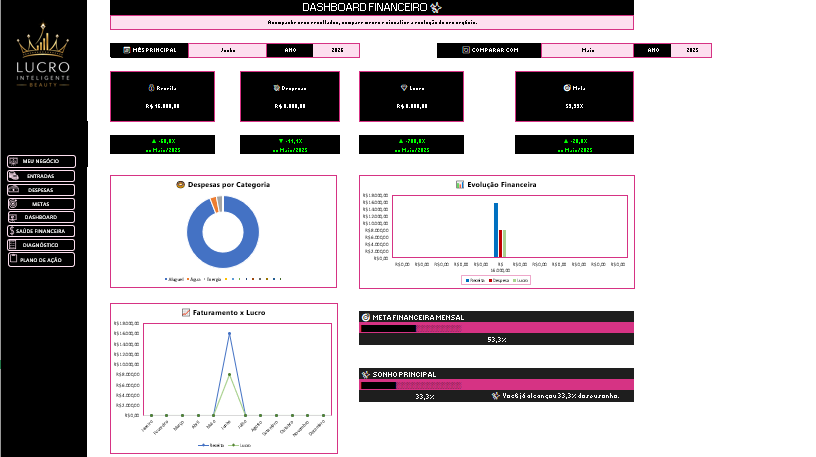816x457 pixels.
Task: Click the Entradas money icon in sidebar
Action: [14, 176]
